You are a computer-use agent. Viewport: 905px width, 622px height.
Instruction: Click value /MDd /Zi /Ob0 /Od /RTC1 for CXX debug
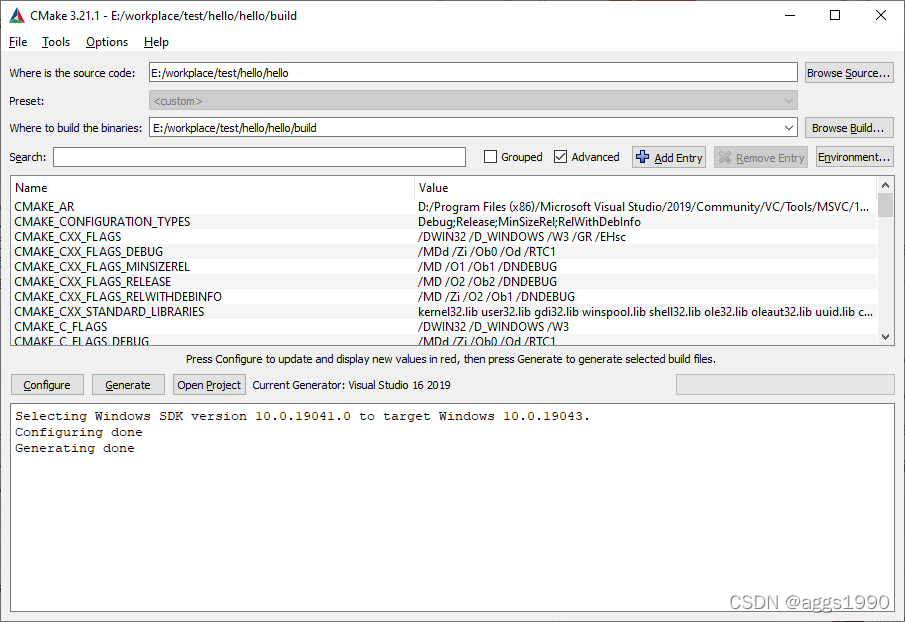pyautogui.click(x=487, y=252)
